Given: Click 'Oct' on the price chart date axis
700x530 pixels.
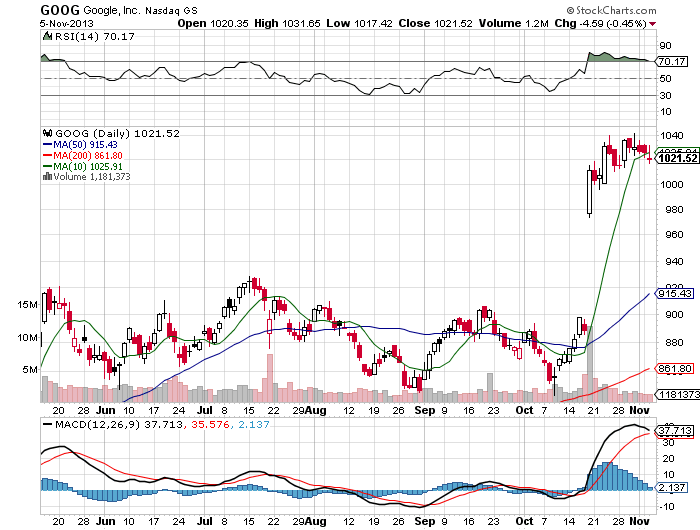Looking at the screenshot, I should tap(525, 410).
